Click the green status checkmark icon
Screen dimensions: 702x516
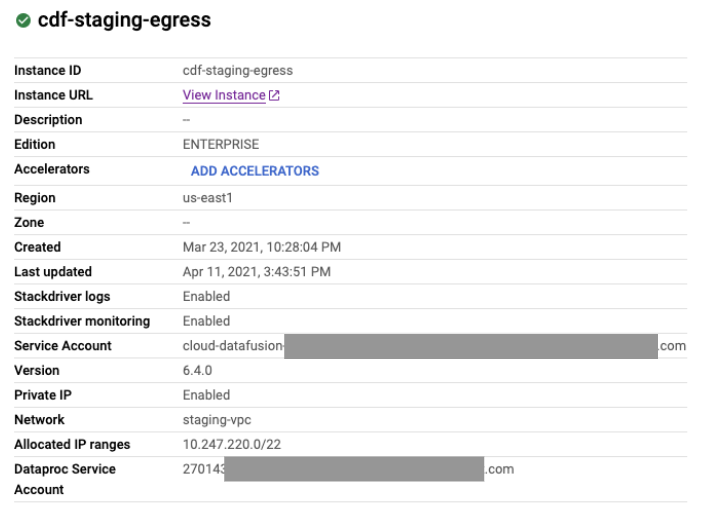point(22,21)
